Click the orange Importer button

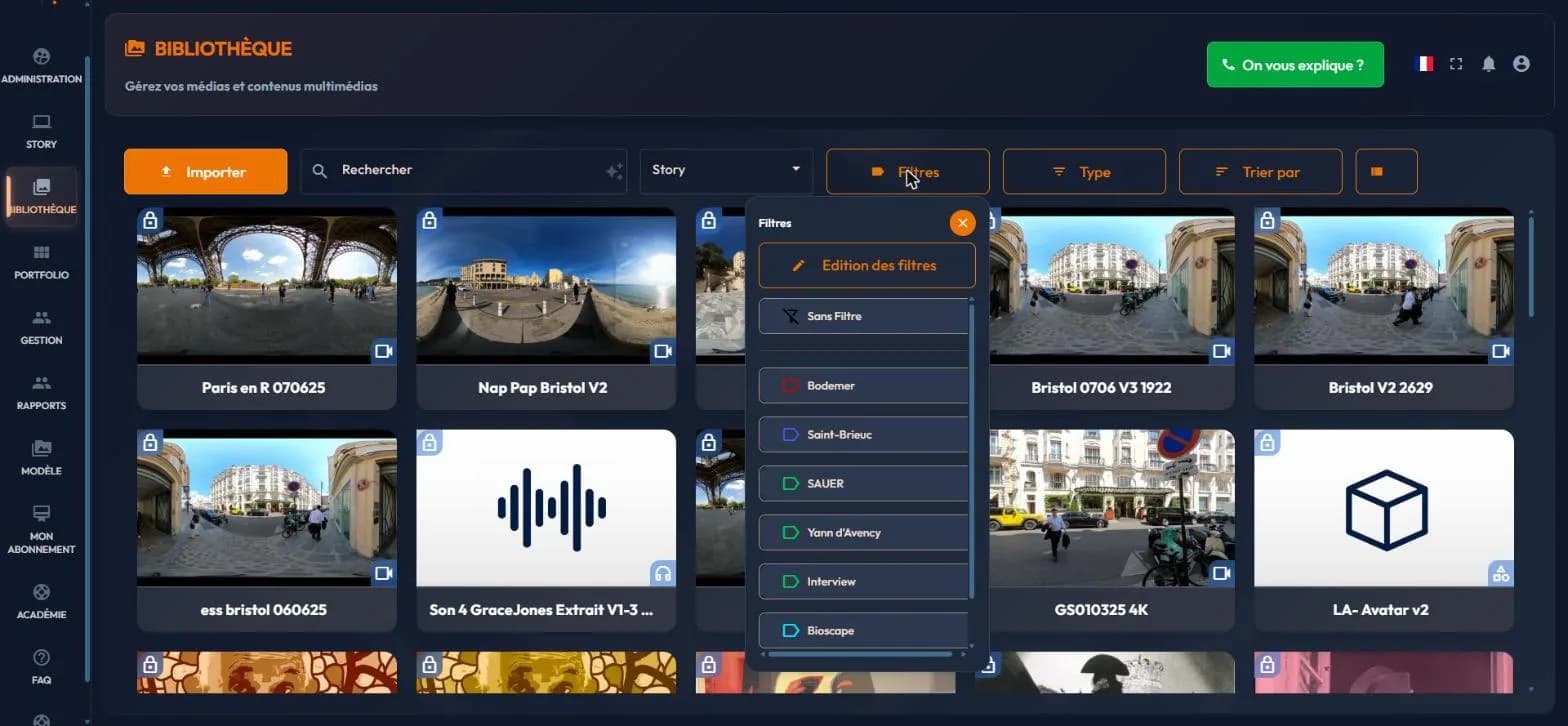[205, 171]
